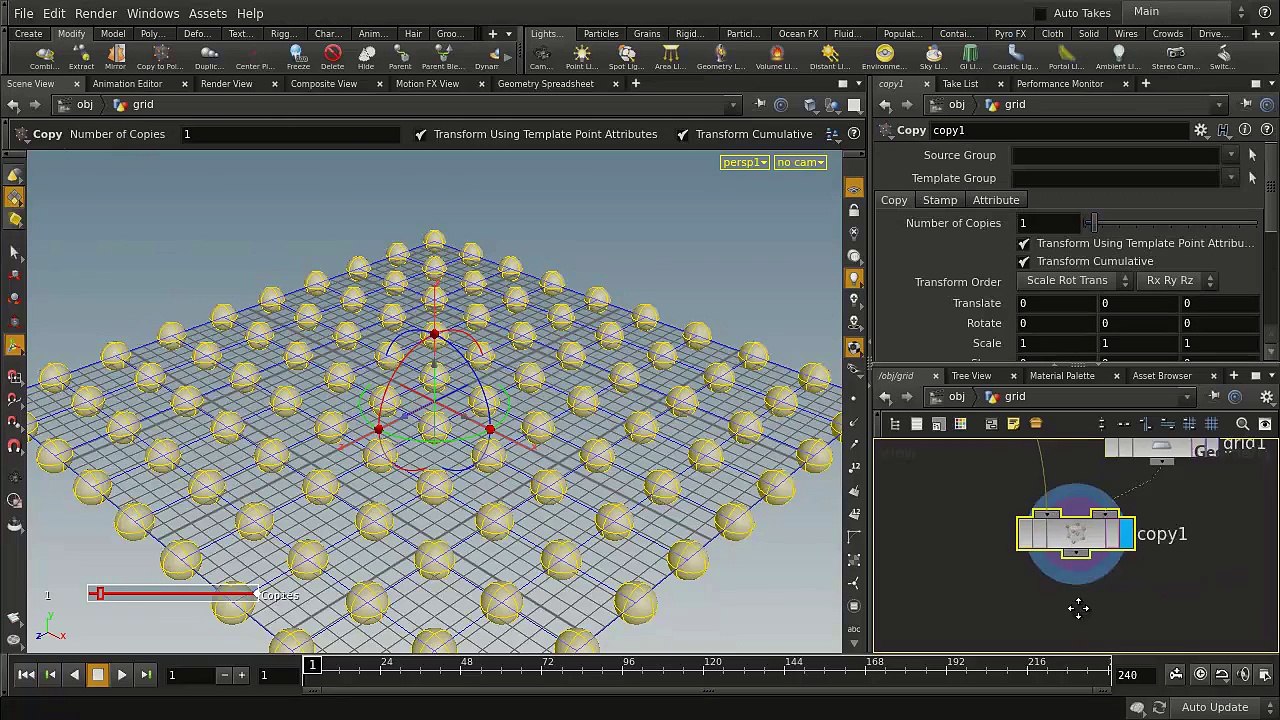The image size is (1280, 720).
Task: Switch to the Geometry Spreadsheet tab
Action: [x=546, y=84]
